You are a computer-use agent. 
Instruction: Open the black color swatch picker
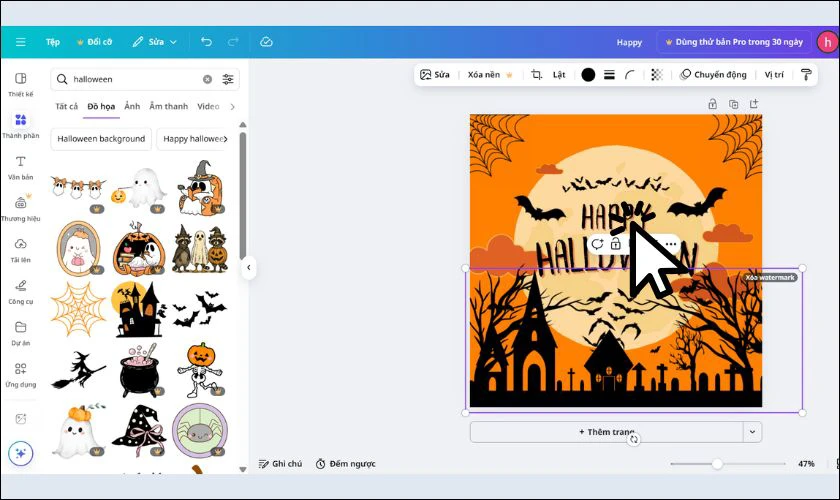coord(588,75)
